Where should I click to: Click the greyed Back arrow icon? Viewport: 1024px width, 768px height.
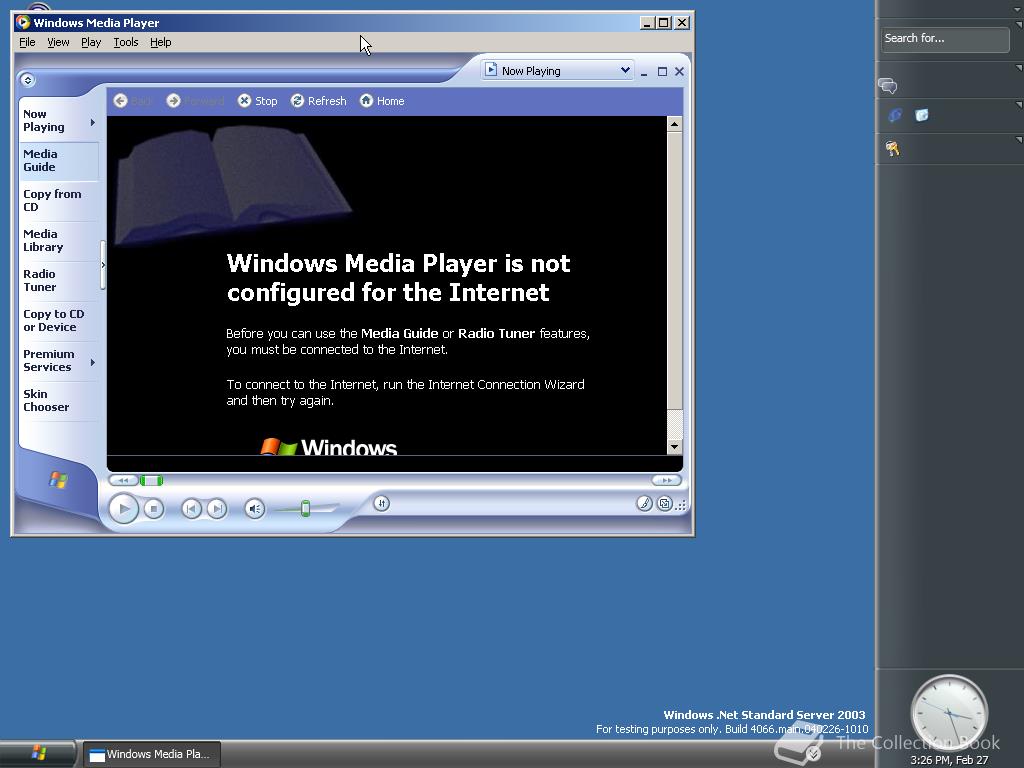pyautogui.click(x=120, y=101)
